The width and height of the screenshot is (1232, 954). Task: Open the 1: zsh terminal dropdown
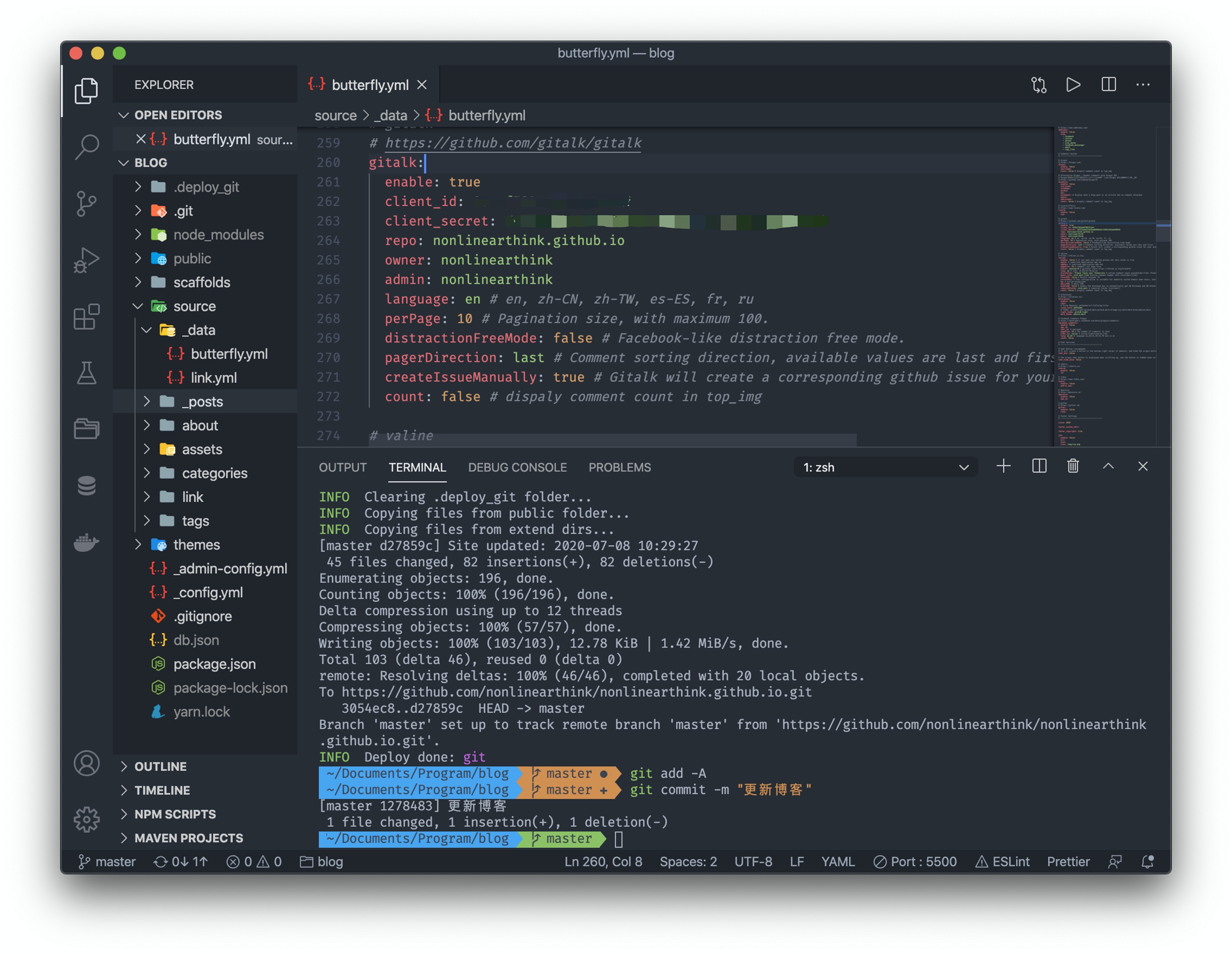click(886, 467)
